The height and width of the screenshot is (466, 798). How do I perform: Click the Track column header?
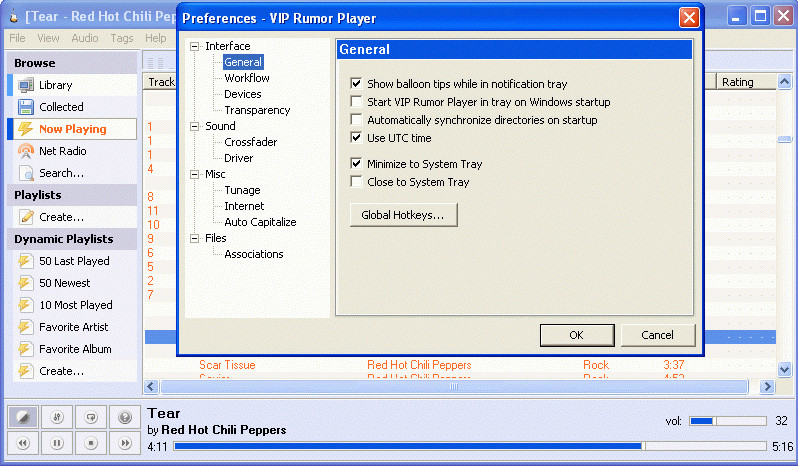pos(161,82)
